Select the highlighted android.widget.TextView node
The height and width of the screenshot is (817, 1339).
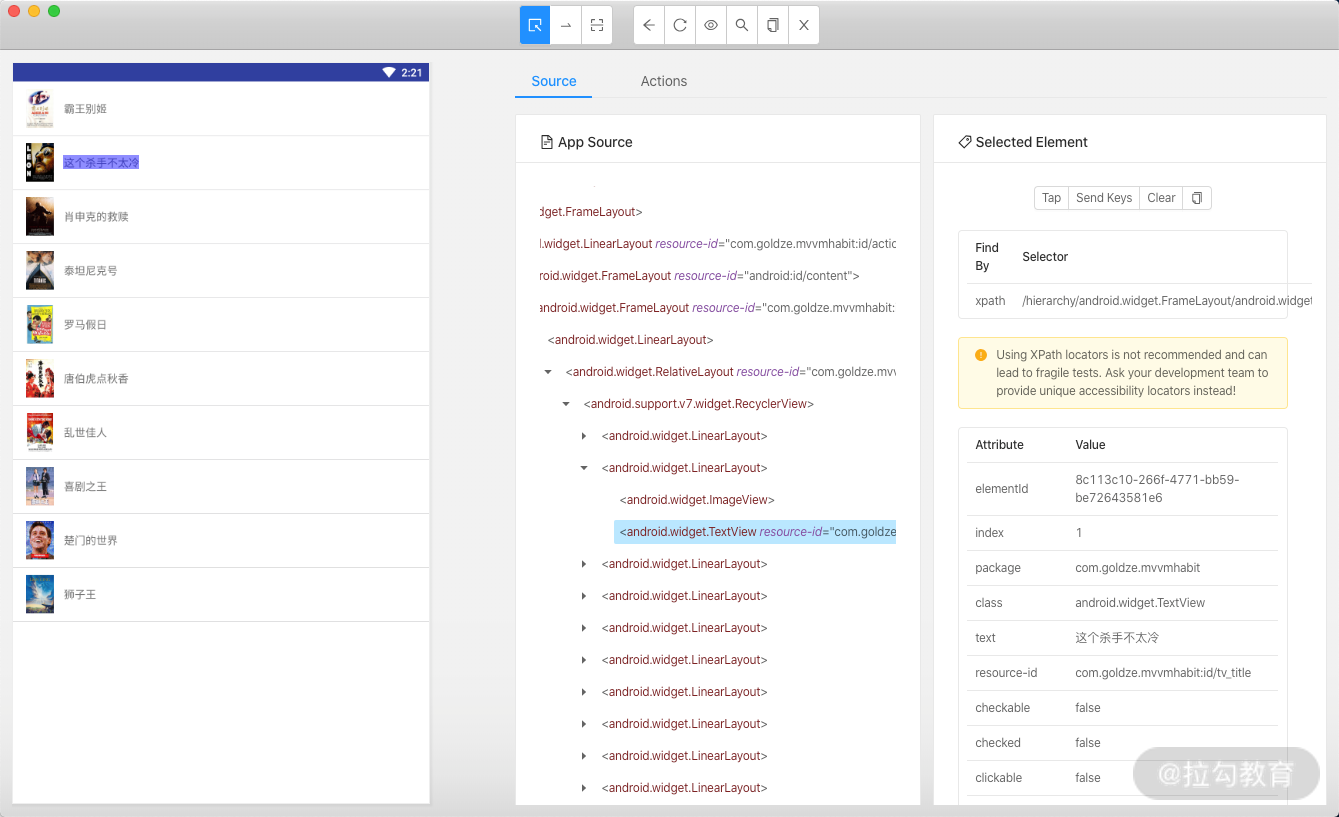click(x=755, y=532)
